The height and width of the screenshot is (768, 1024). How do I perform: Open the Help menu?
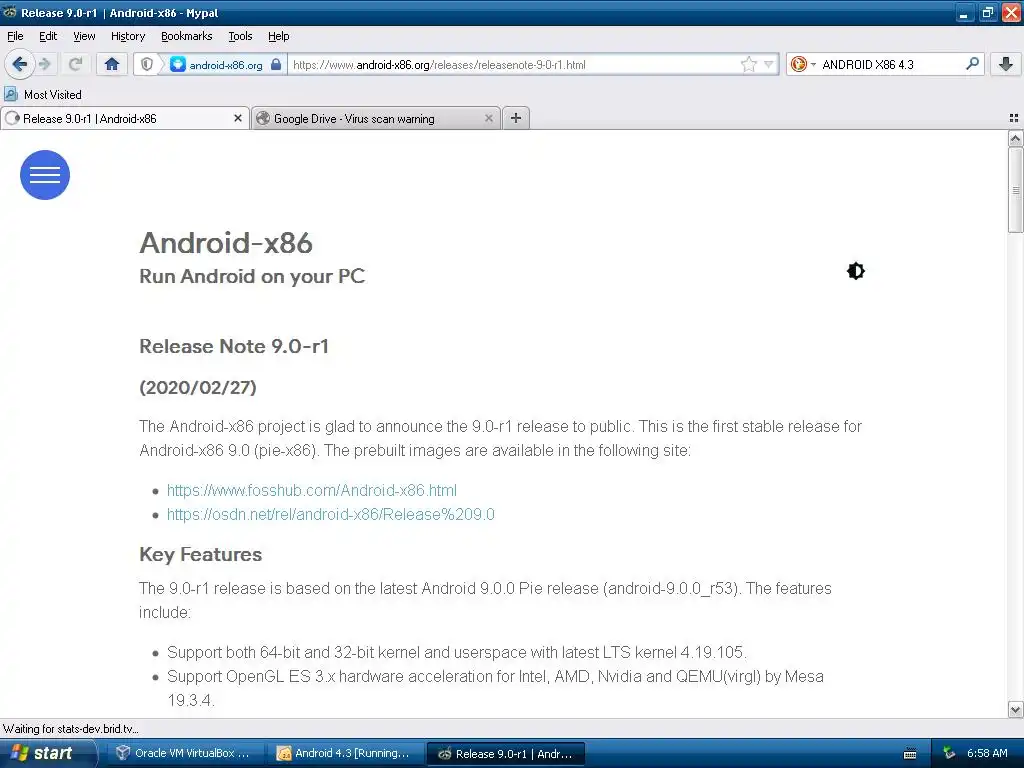click(x=278, y=36)
